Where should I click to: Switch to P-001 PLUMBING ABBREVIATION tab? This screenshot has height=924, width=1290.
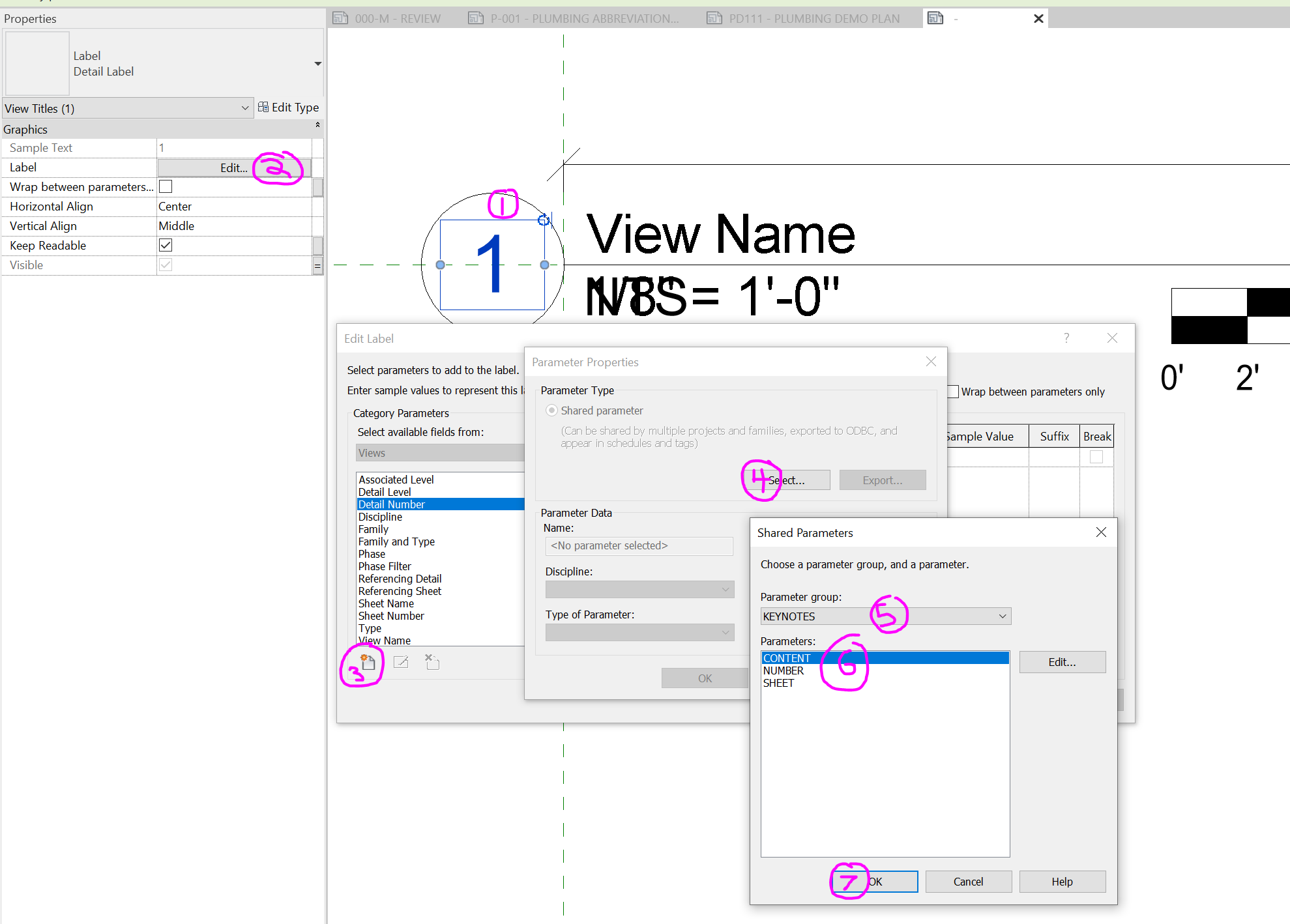click(x=584, y=18)
